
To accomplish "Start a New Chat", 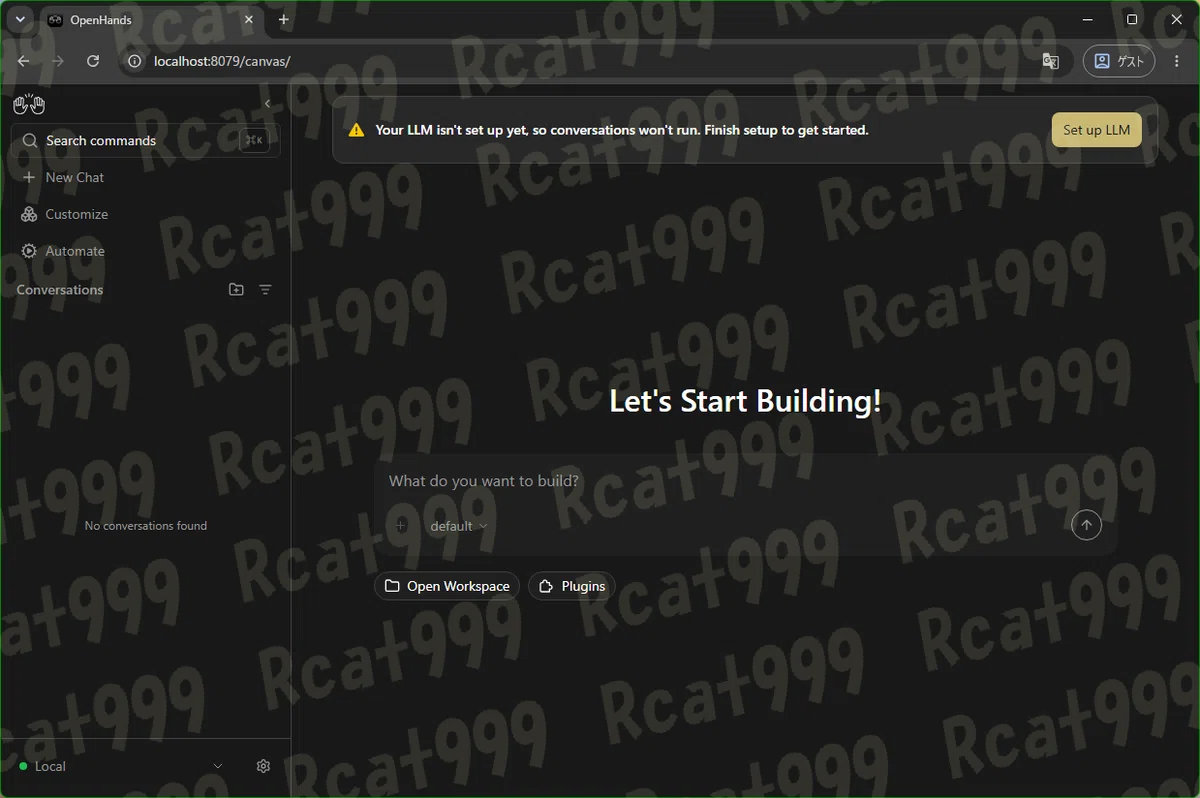I will (63, 177).
